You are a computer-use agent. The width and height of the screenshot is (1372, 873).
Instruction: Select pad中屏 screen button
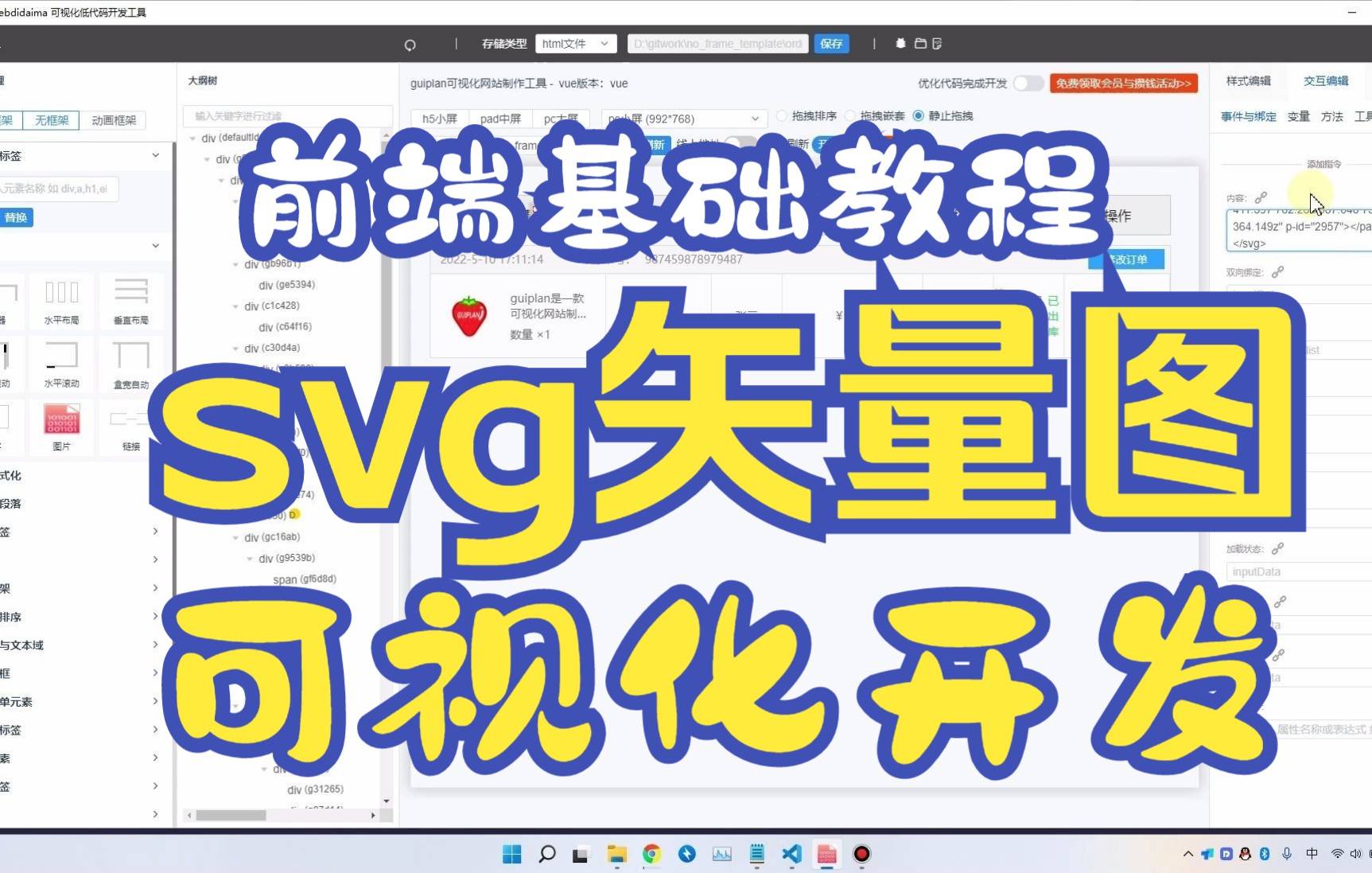click(x=500, y=119)
